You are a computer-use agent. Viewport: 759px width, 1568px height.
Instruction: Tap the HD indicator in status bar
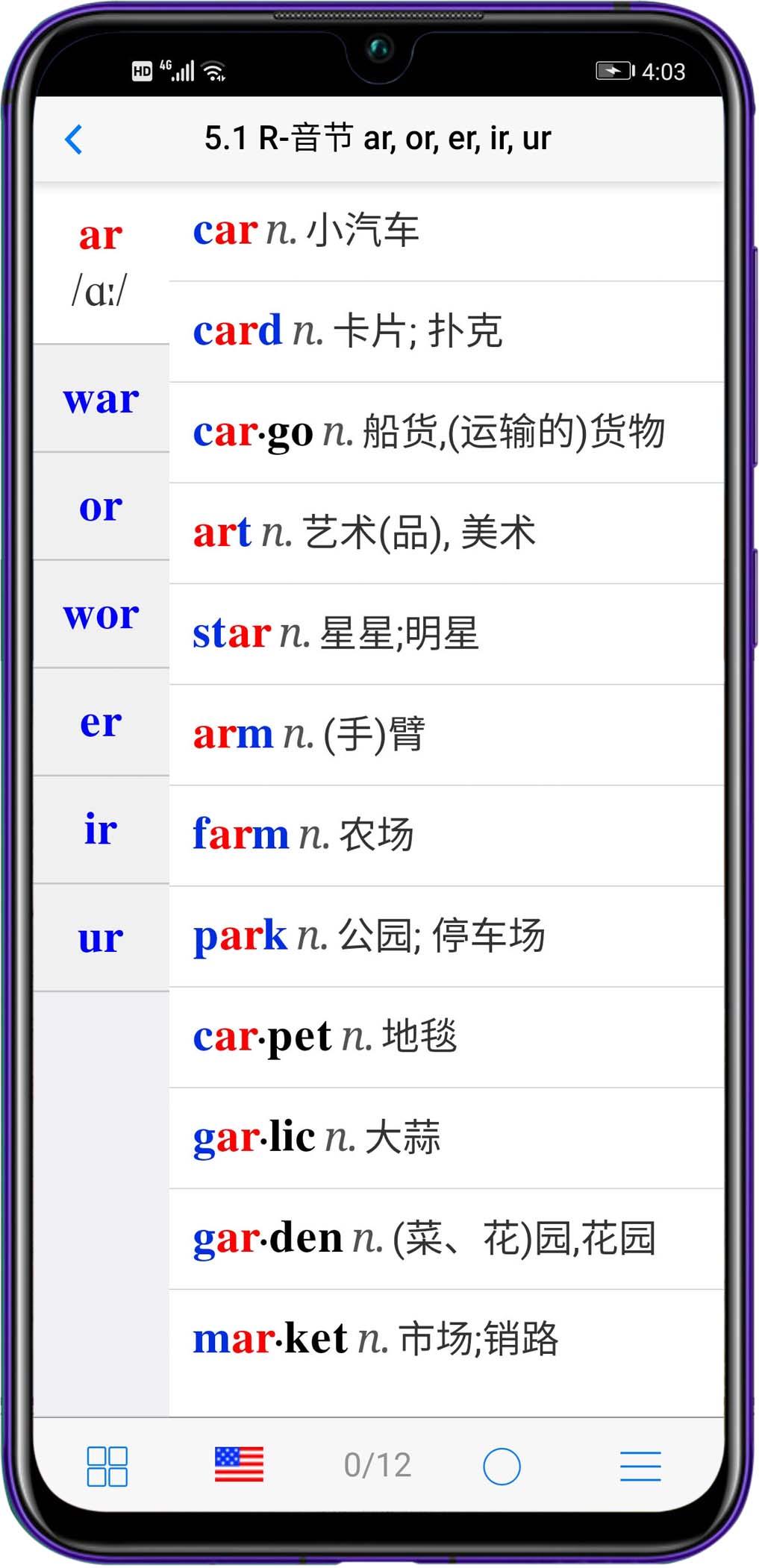pos(142,72)
